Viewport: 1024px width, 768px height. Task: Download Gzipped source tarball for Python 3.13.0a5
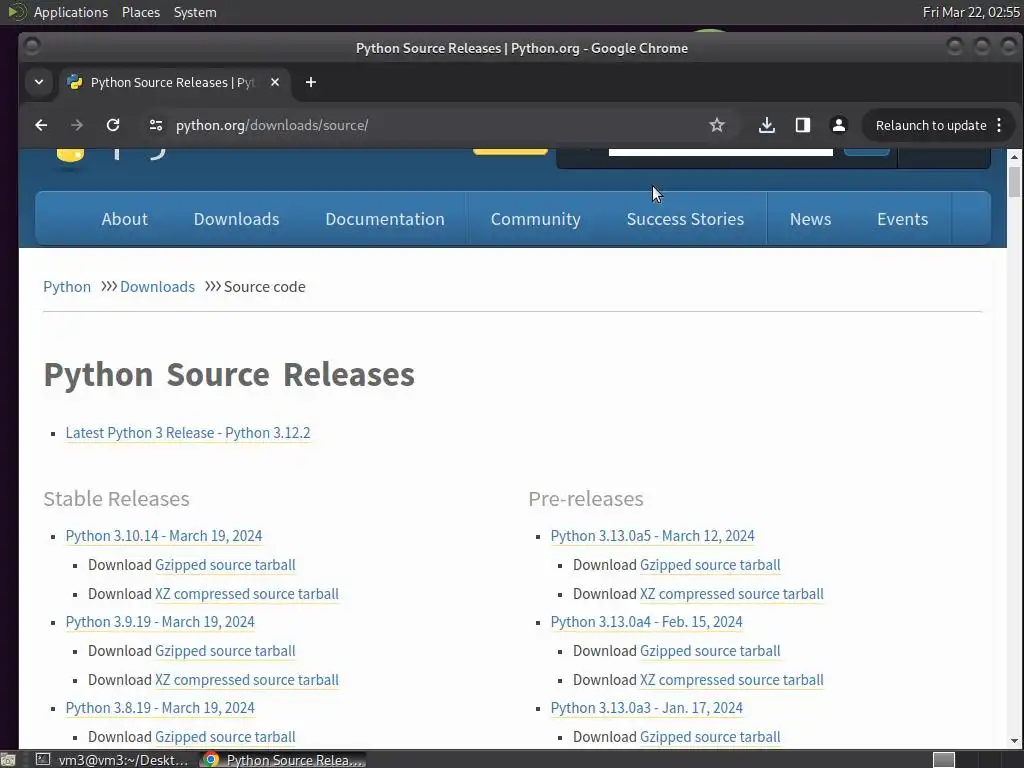tap(710, 565)
